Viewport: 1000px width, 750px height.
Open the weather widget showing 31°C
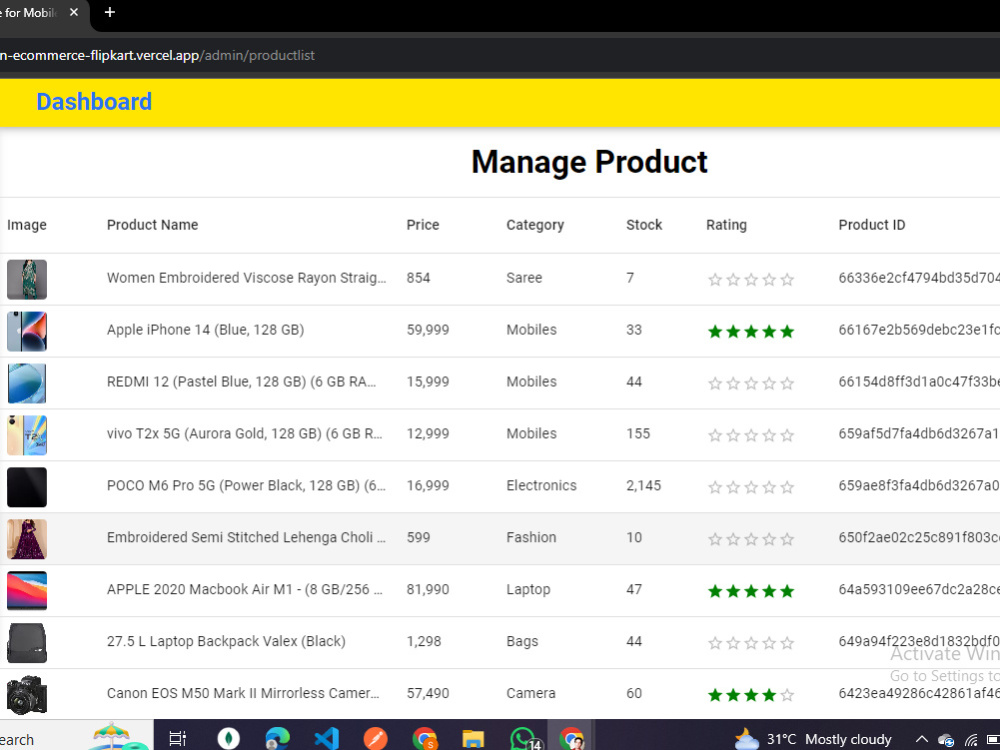tap(813, 739)
